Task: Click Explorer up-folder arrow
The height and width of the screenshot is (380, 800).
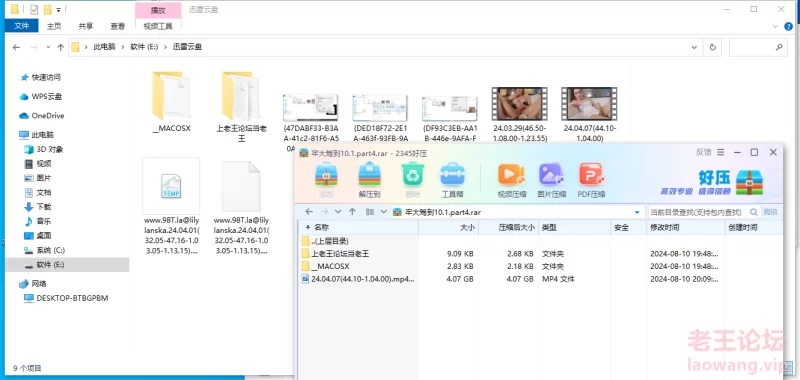Action: coord(60,47)
